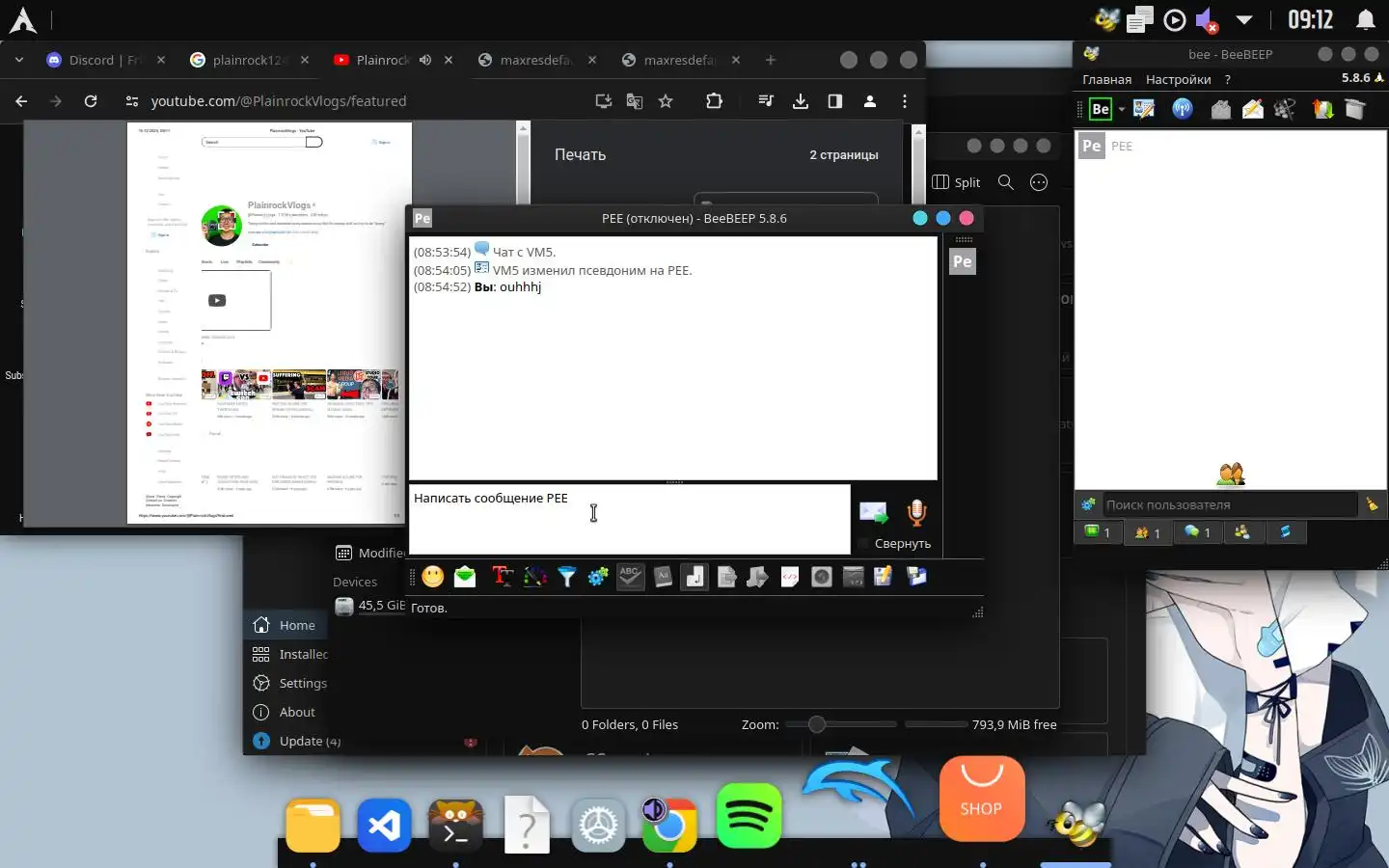This screenshot has height=868, width=1389.
Task: Click the funnel filter icon in chat toolbar
Action: pyautogui.click(x=566, y=577)
